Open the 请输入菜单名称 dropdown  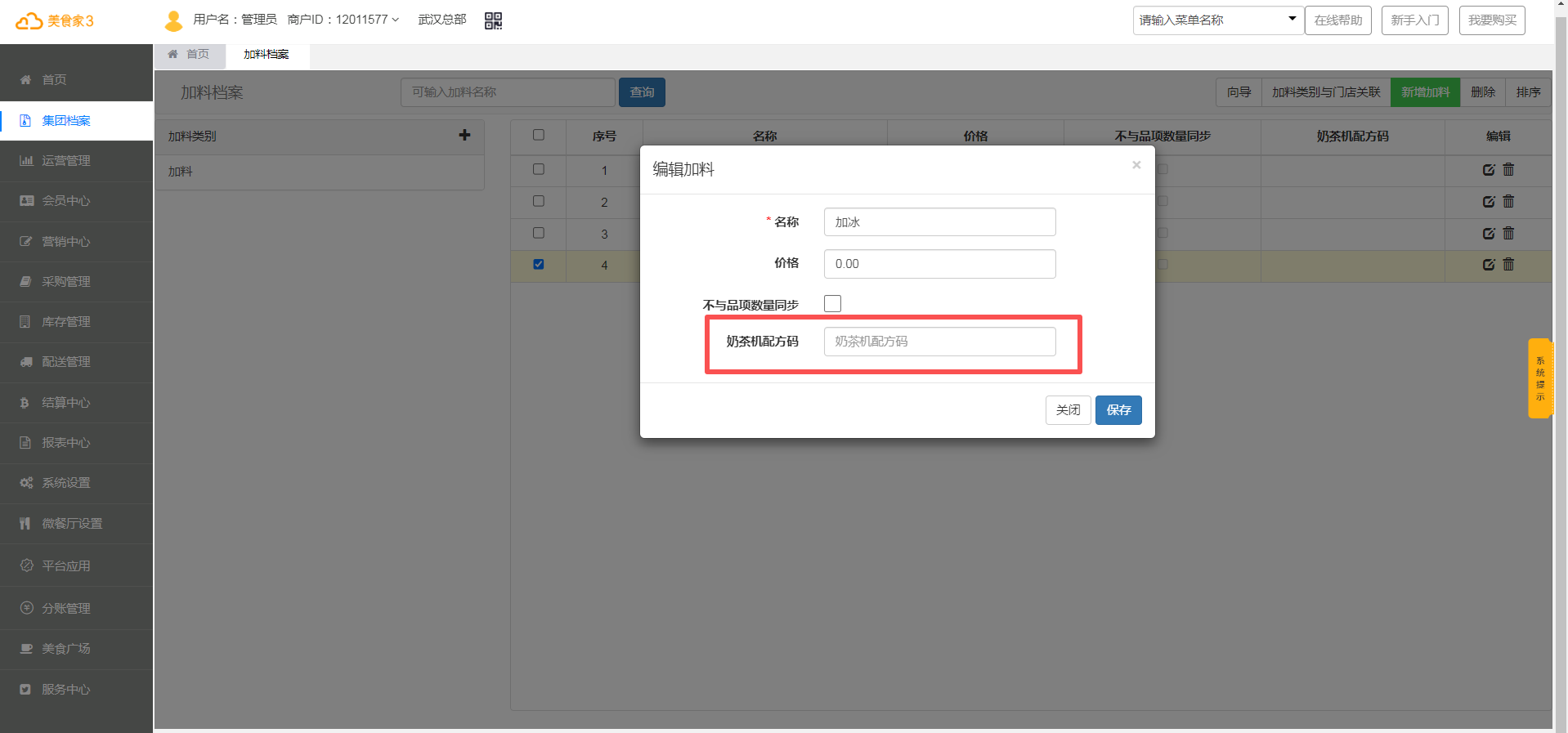(1217, 20)
